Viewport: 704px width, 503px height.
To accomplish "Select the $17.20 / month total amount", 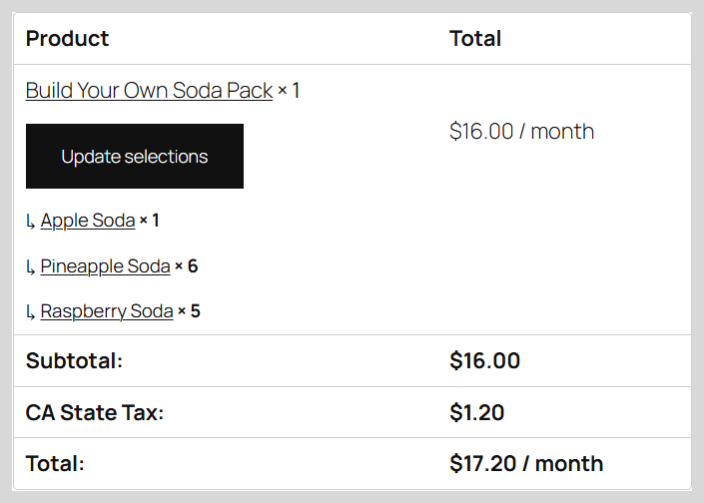I will click(x=526, y=463).
